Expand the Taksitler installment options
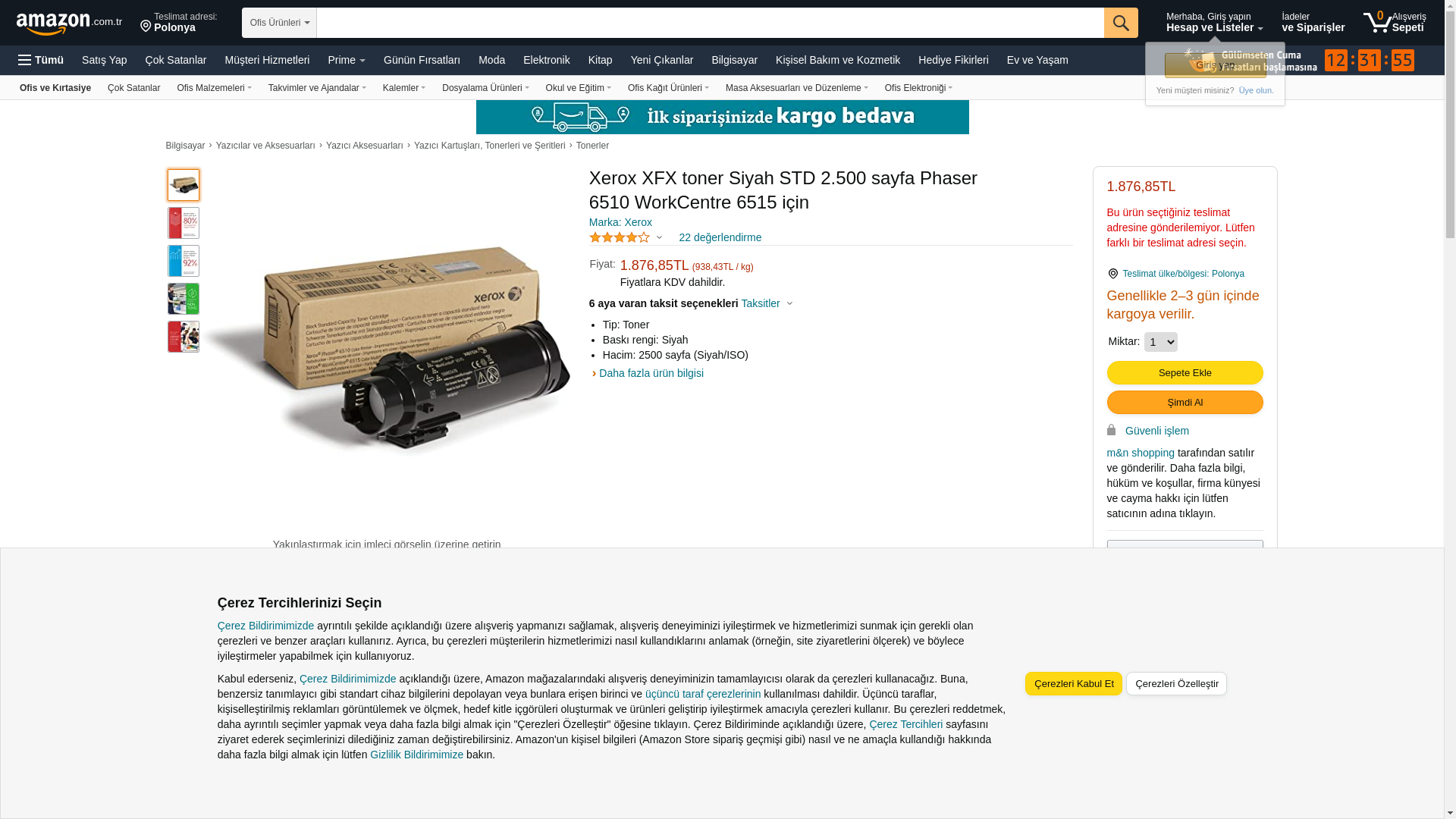This screenshot has width=1456, height=819. point(767,303)
